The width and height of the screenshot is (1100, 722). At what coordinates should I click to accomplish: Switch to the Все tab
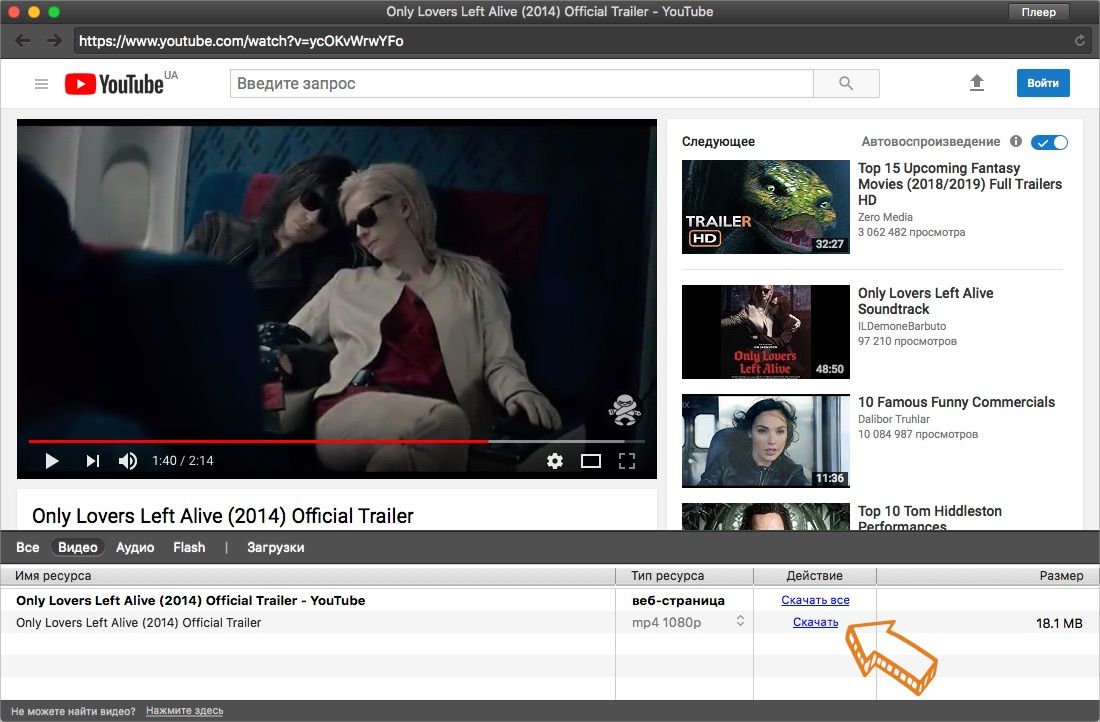(28, 547)
